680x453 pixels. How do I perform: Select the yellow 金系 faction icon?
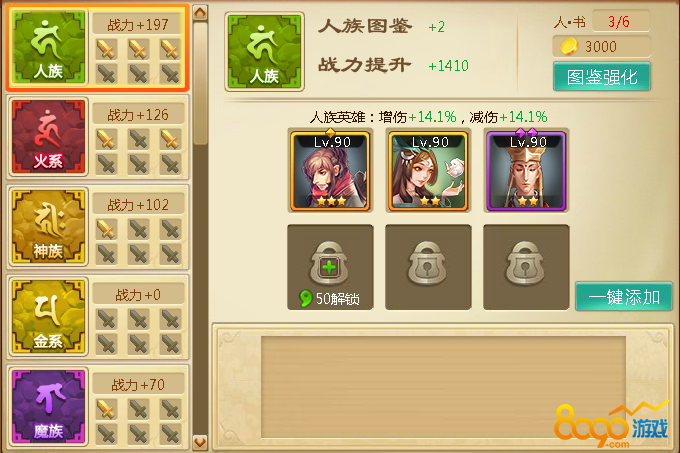(49, 317)
